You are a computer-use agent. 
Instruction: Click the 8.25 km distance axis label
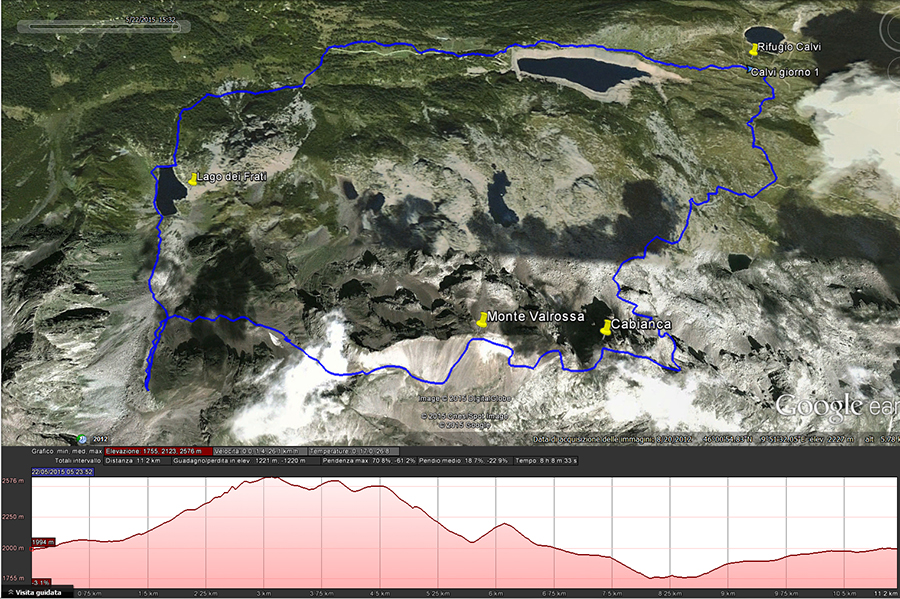click(669, 593)
